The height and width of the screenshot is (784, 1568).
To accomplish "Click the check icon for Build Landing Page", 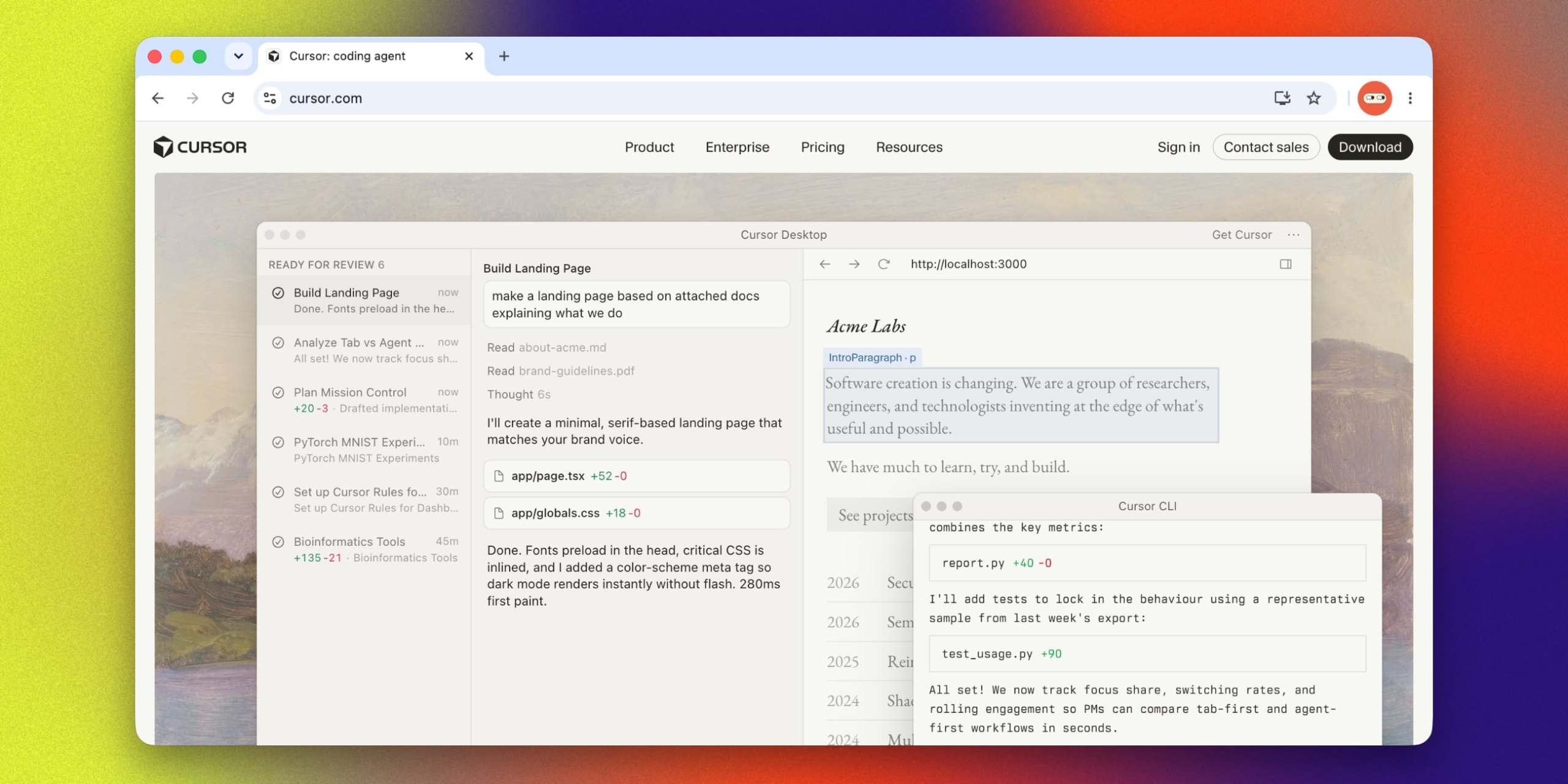I will 278,293.
